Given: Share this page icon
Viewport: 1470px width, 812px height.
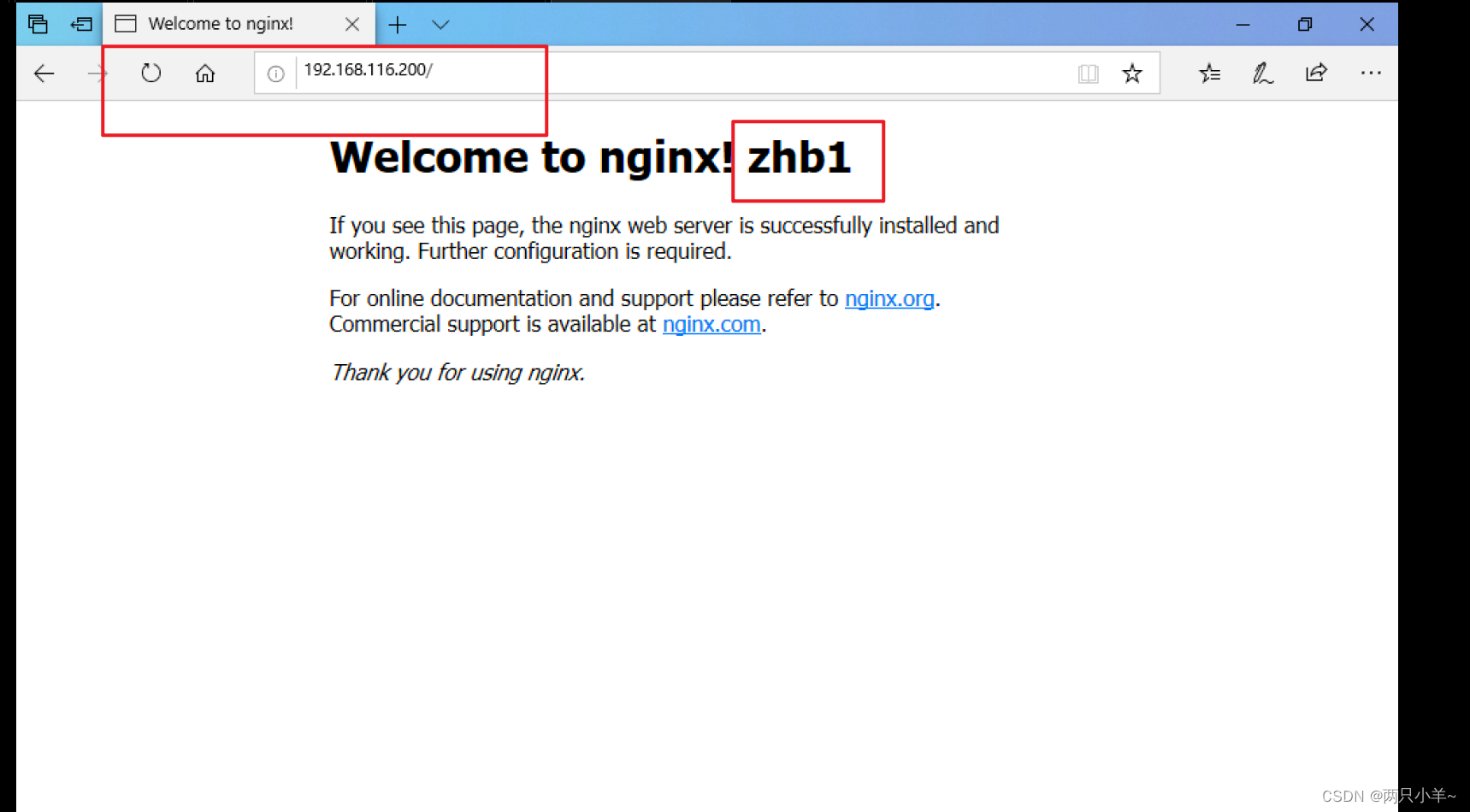Looking at the screenshot, I should (x=1316, y=74).
